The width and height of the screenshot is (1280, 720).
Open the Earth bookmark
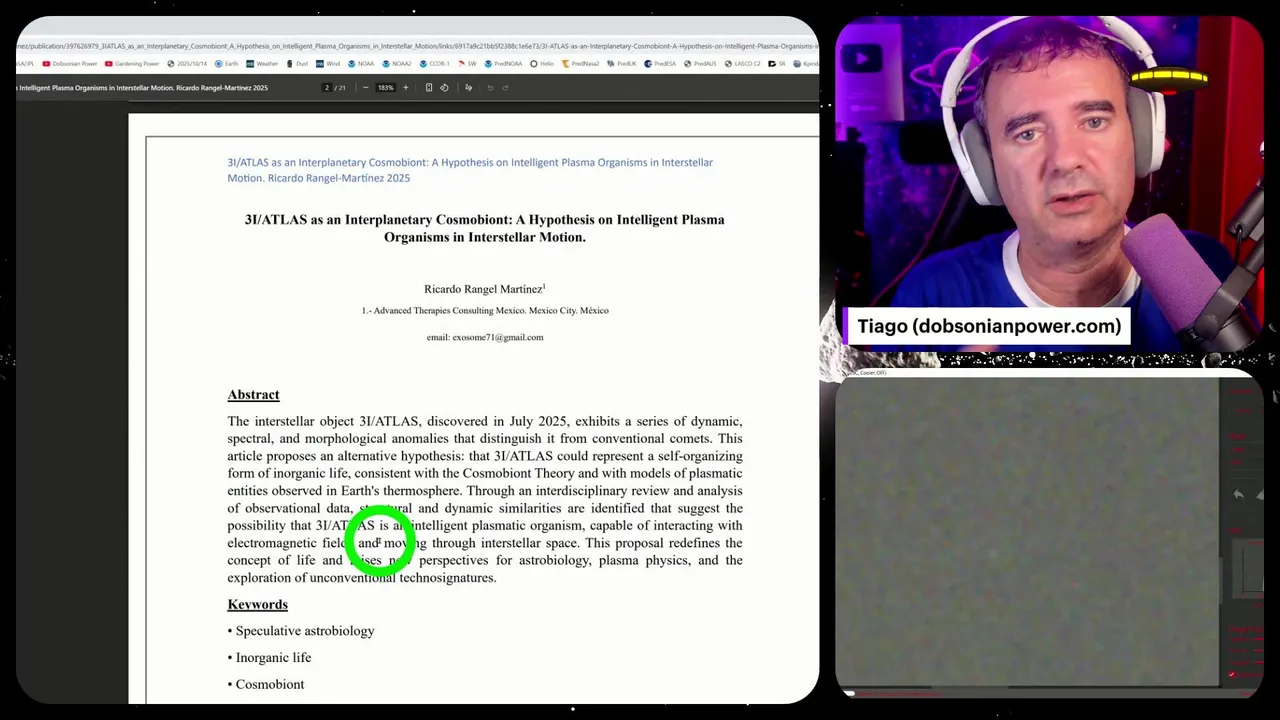coord(226,64)
